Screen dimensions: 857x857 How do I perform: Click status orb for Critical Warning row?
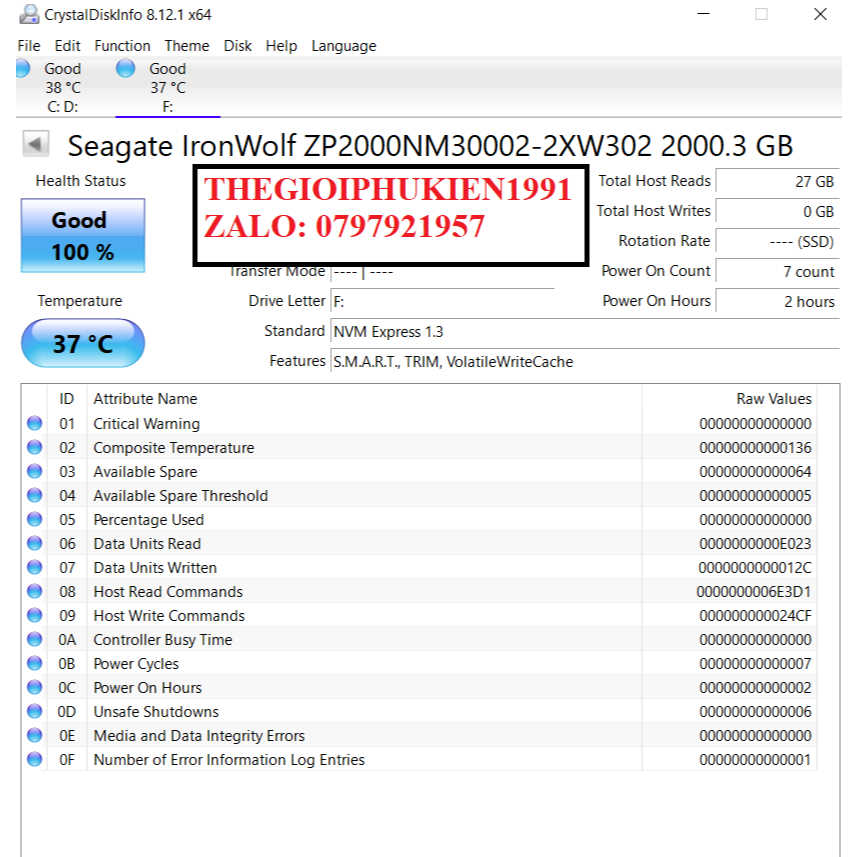(x=35, y=424)
